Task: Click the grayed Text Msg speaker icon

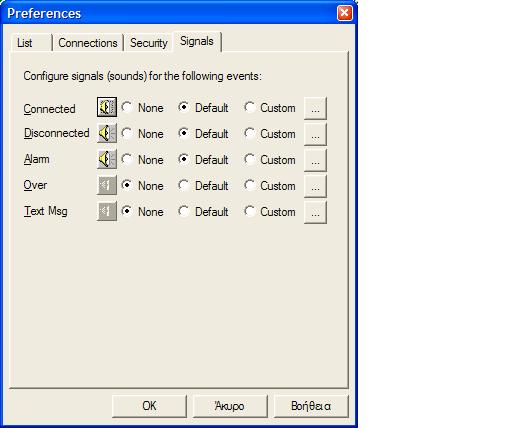Action: tap(107, 211)
